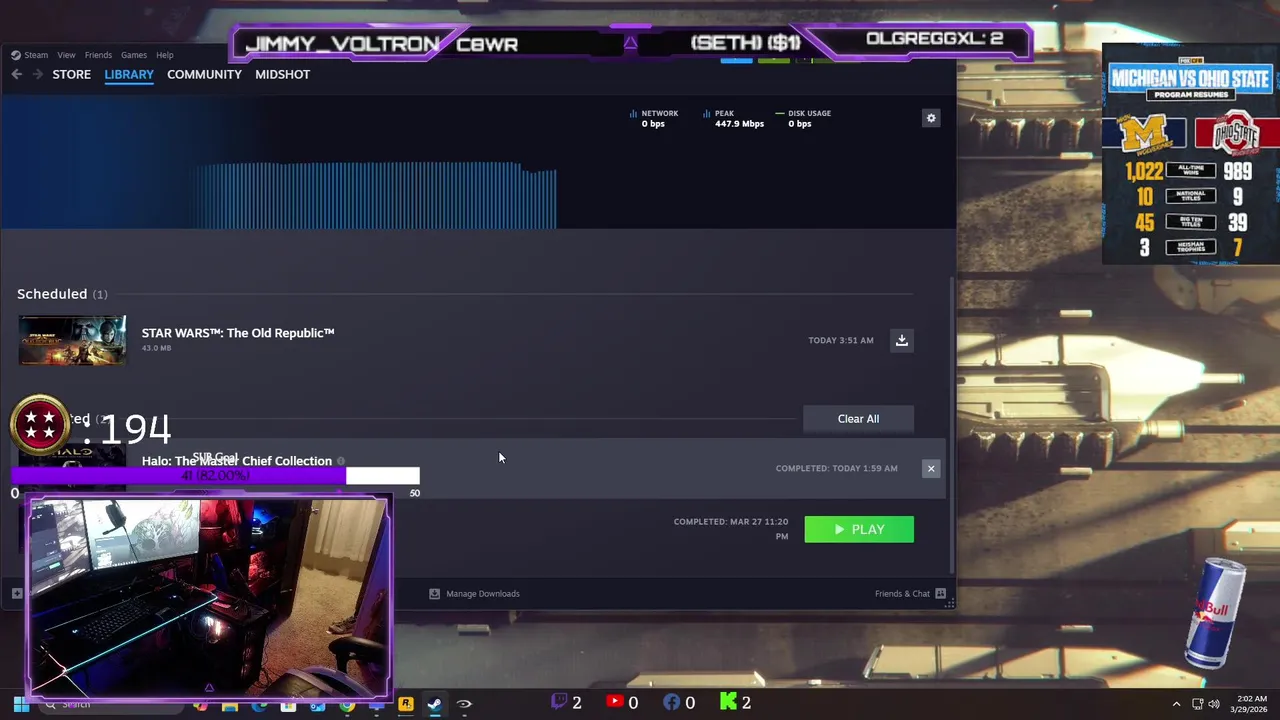Click the NETWORK 0 bps graph legend

tap(654, 118)
